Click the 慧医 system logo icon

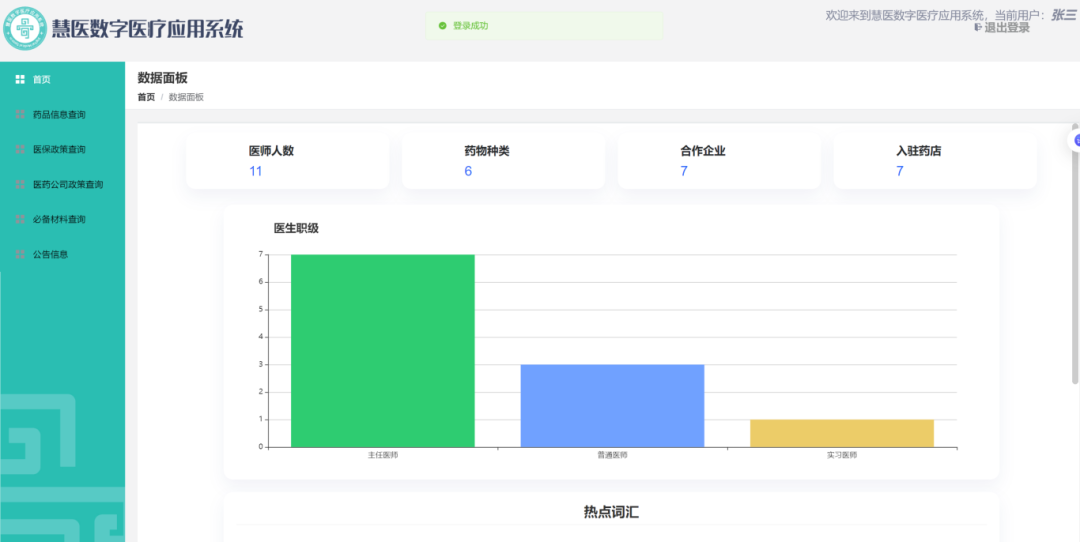click(25, 28)
